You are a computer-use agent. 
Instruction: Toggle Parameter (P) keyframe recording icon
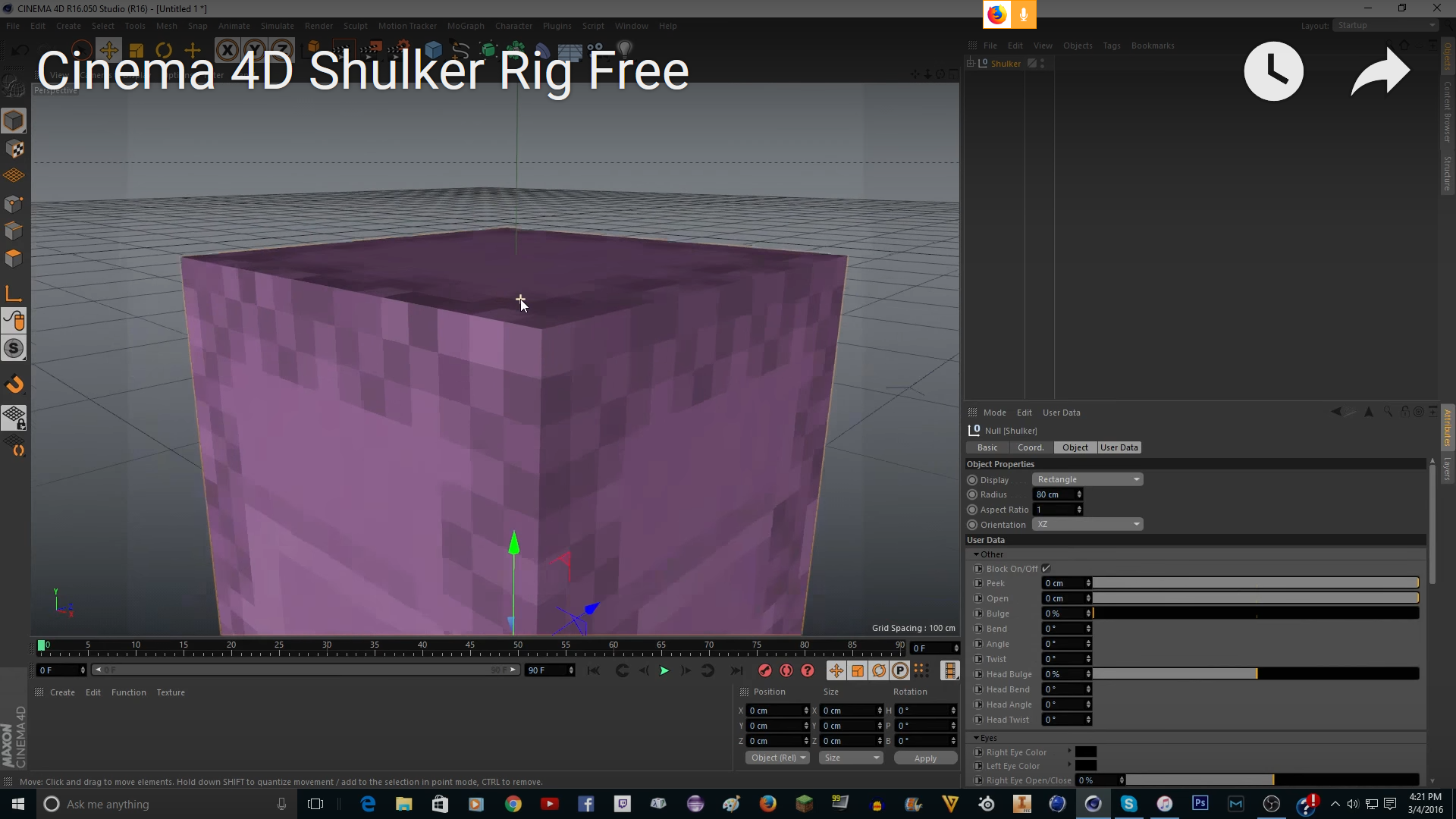[x=899, y=670]
